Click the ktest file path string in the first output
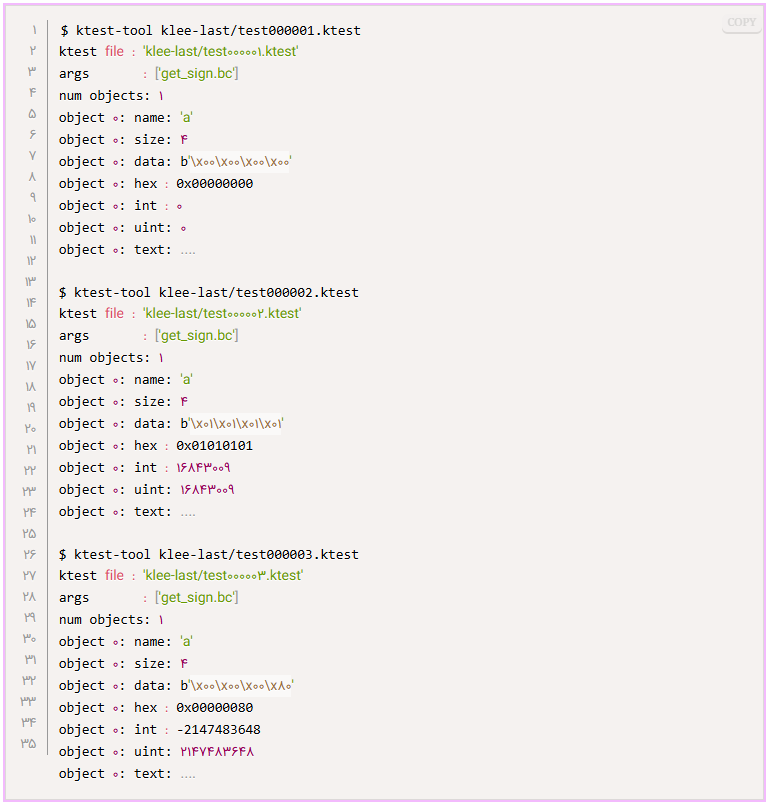 click(x=221, y=51)
